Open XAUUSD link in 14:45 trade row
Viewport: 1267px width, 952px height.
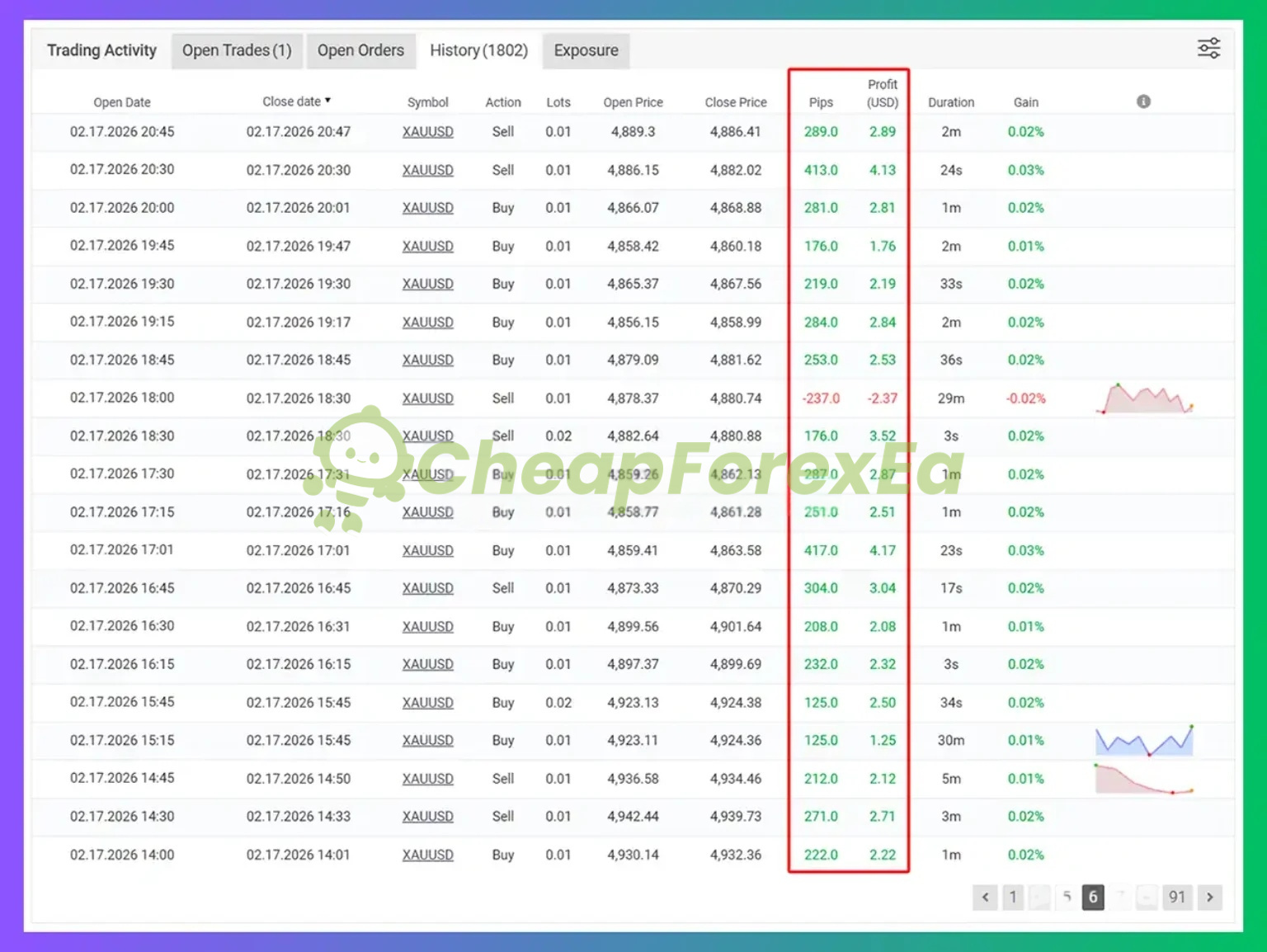click(x=427, y=779)
